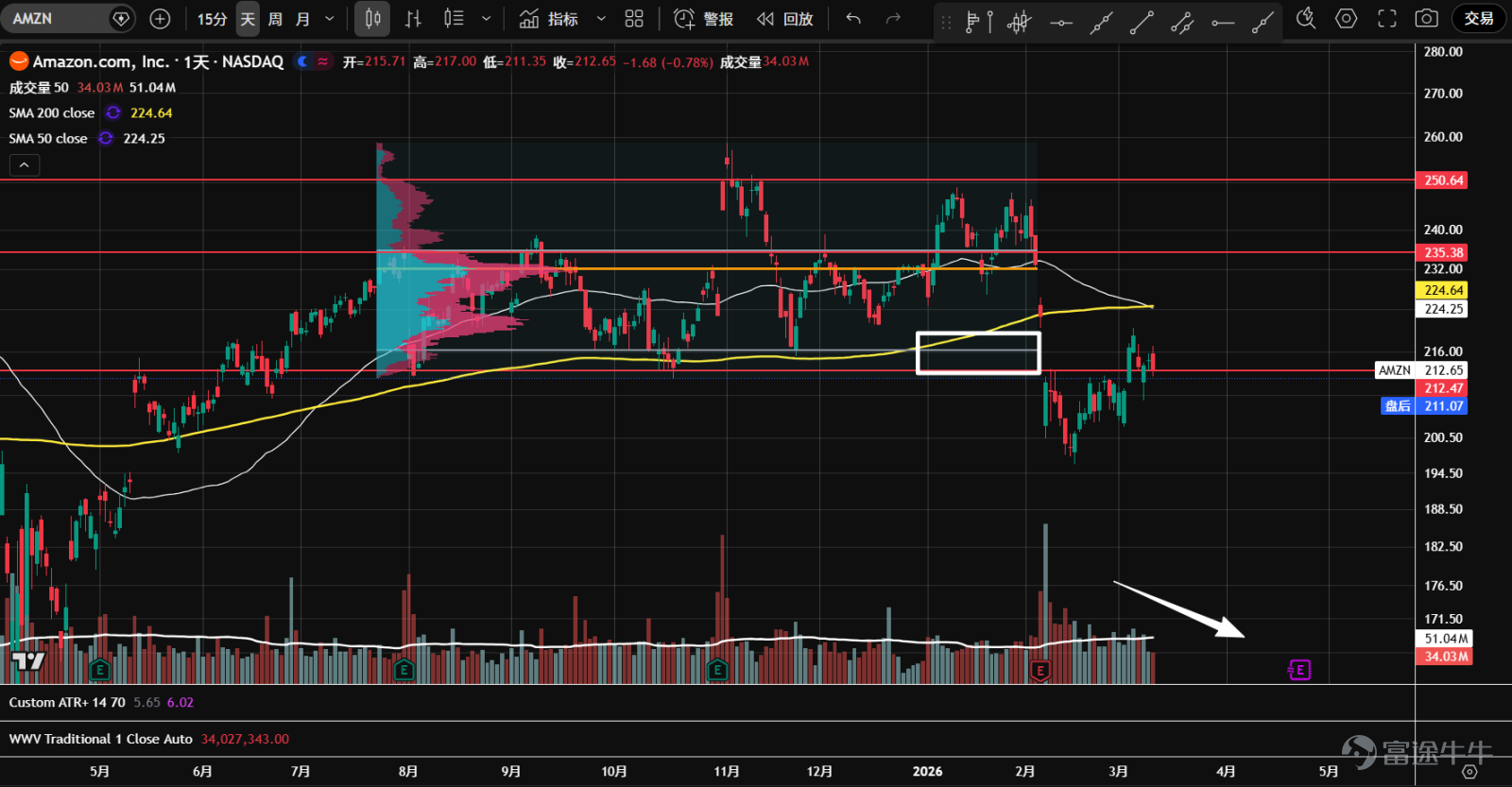Click the 212.47 red price line label
1512x787 pixels.
pos(1444,388)
